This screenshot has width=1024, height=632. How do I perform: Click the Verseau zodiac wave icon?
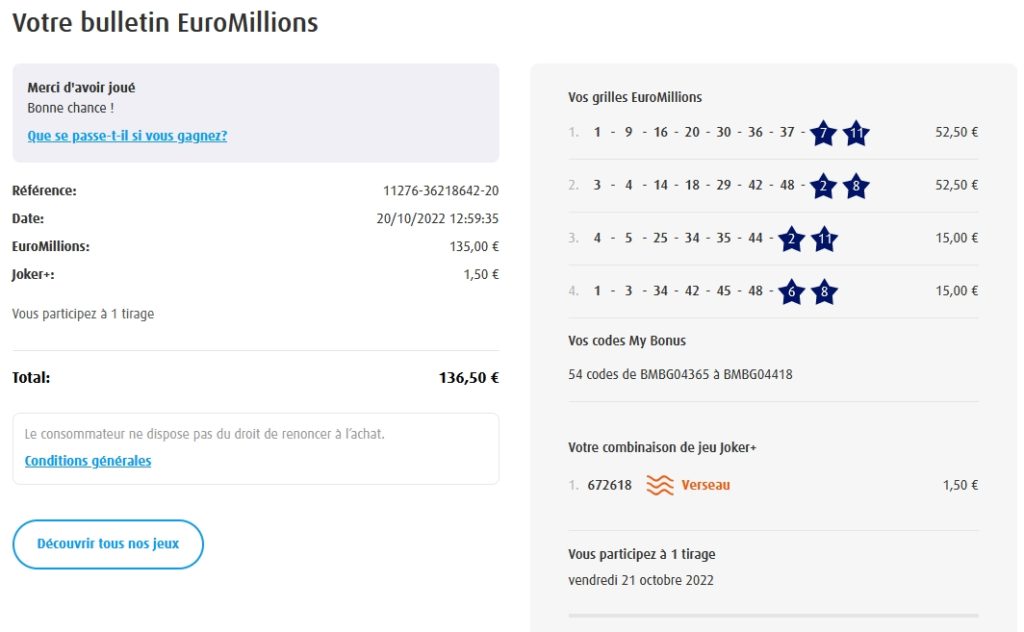point(660,486)
